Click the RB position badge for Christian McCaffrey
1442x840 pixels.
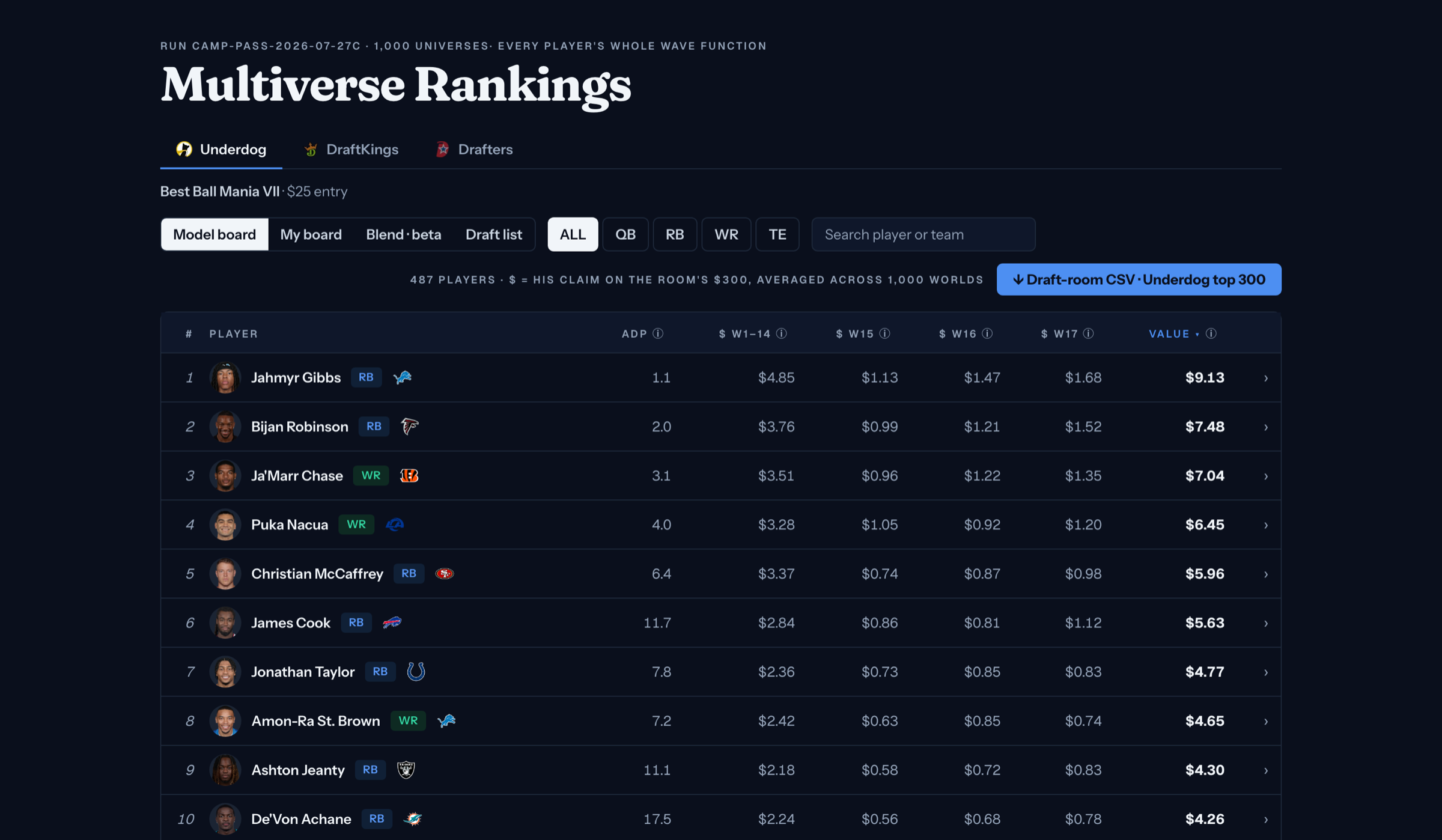coord(409,574)
